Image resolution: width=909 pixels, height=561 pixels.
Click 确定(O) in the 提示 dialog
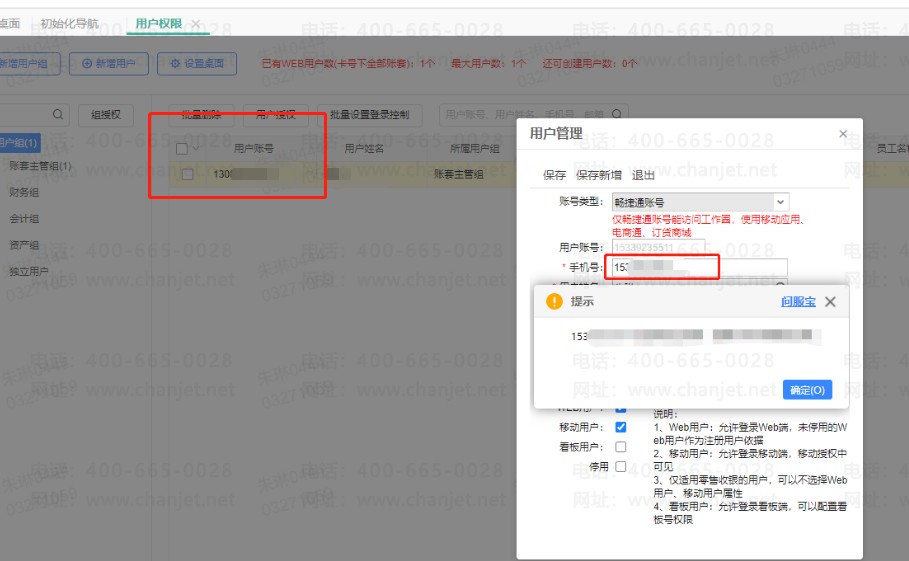[x=806, y=390]
